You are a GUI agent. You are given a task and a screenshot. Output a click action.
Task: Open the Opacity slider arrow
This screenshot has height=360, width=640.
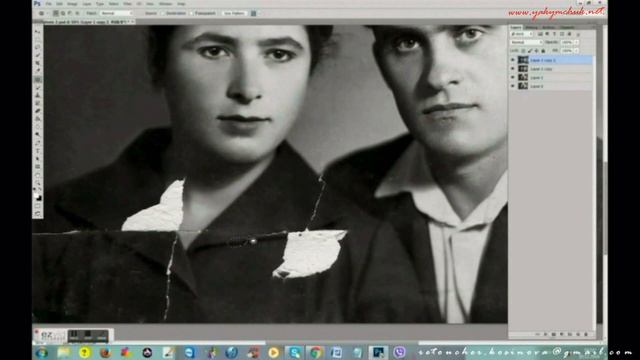(576, 42)
